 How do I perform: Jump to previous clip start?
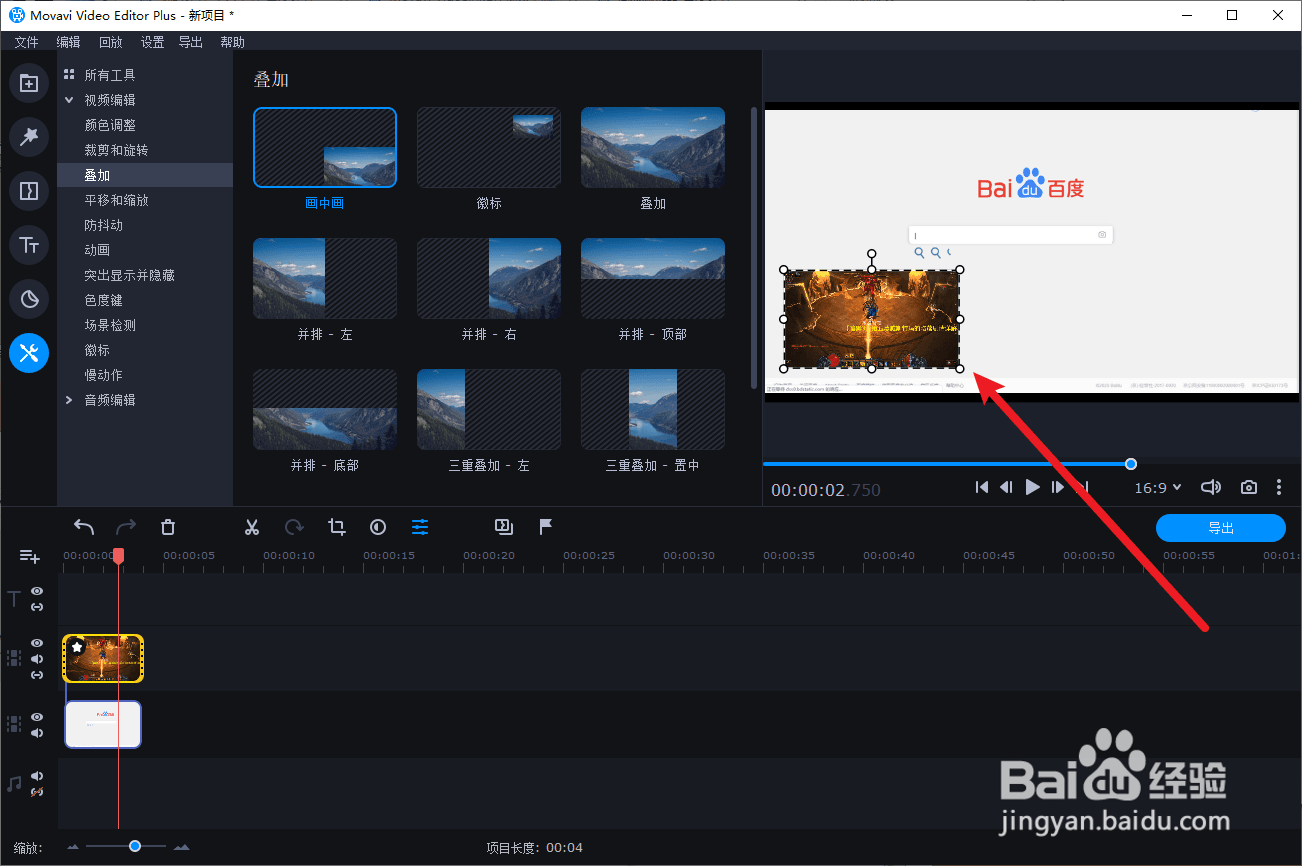[982, 487]
